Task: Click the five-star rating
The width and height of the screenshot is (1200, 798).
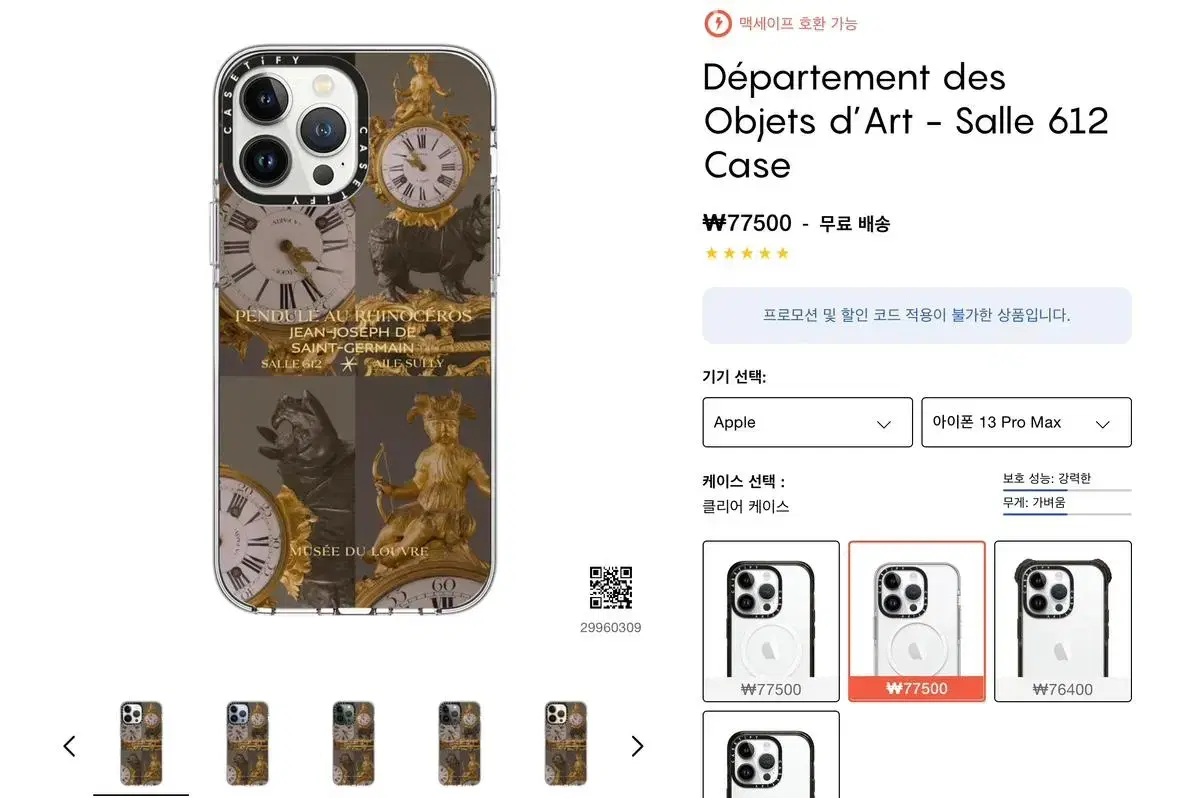Action: coord(747,253)
